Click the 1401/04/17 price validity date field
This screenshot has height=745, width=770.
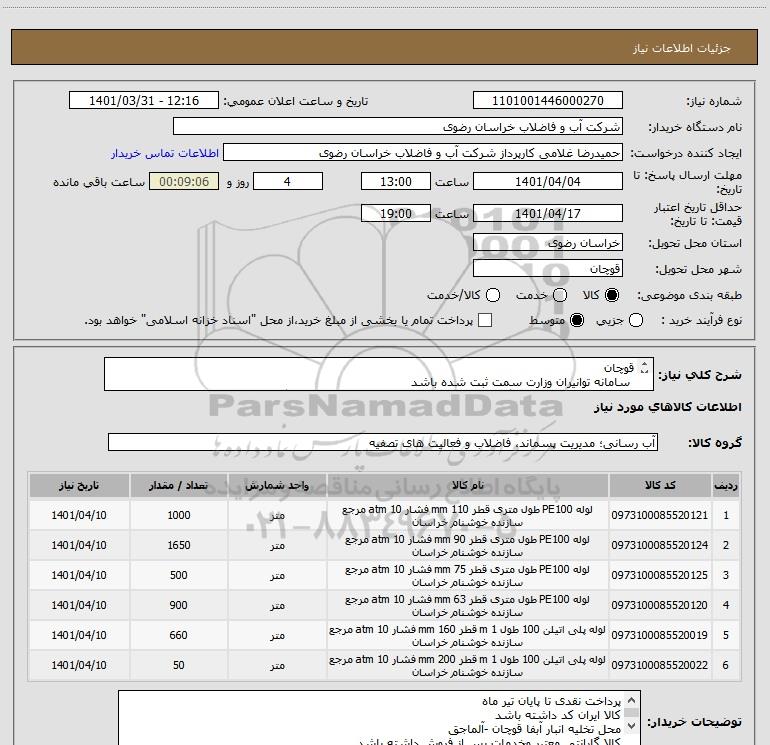(548, 213)
